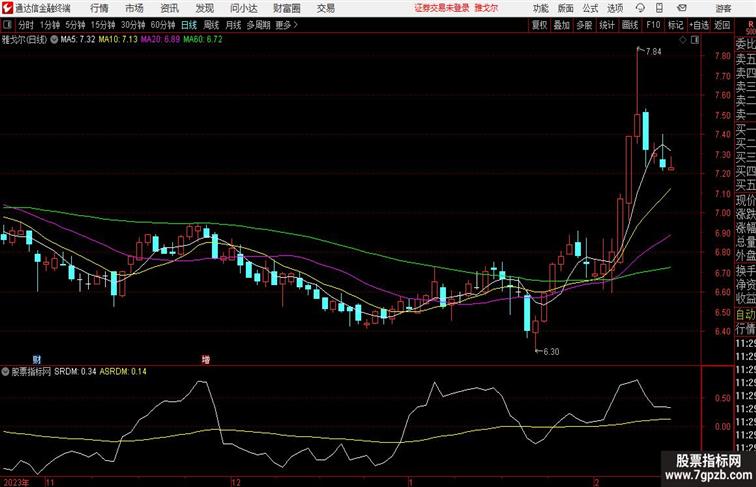Click the 画线 draw line toolbar button
This screenshot has height=487, width=756.
(x=630, y=25)
